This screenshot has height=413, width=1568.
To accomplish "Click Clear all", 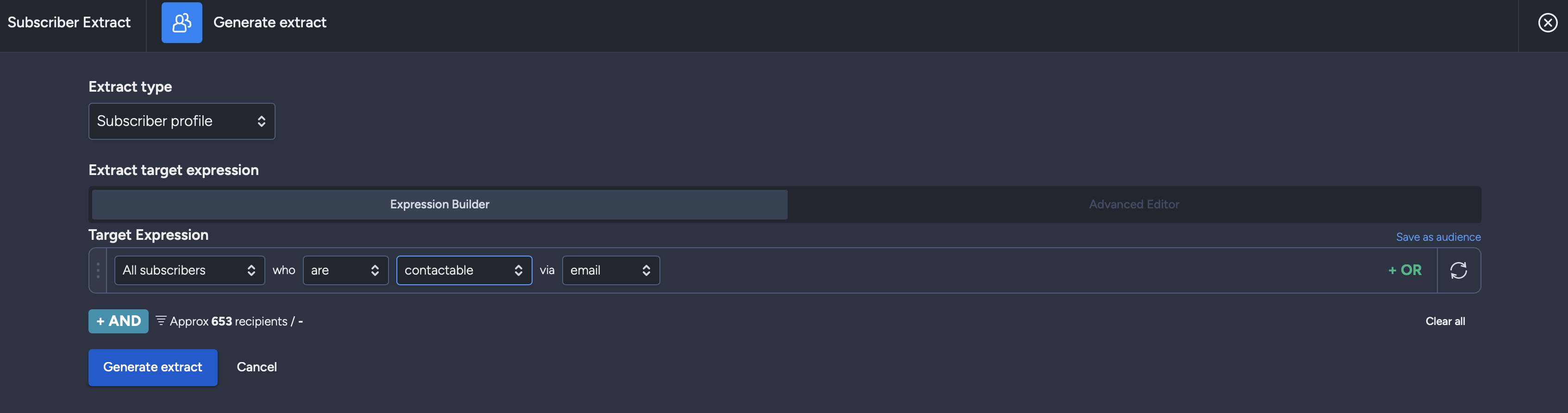I will coord(1445,321).
